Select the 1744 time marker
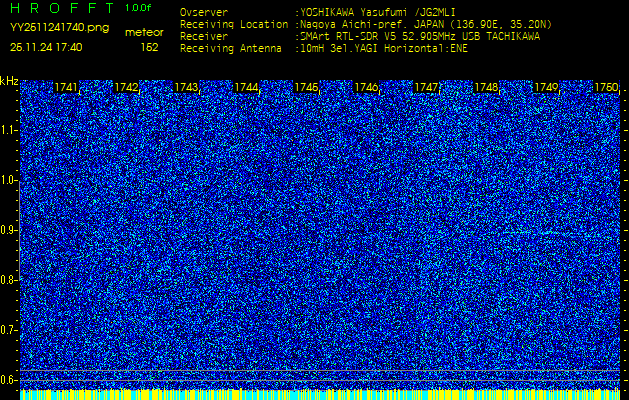629x400 pixels. (246, 88)
